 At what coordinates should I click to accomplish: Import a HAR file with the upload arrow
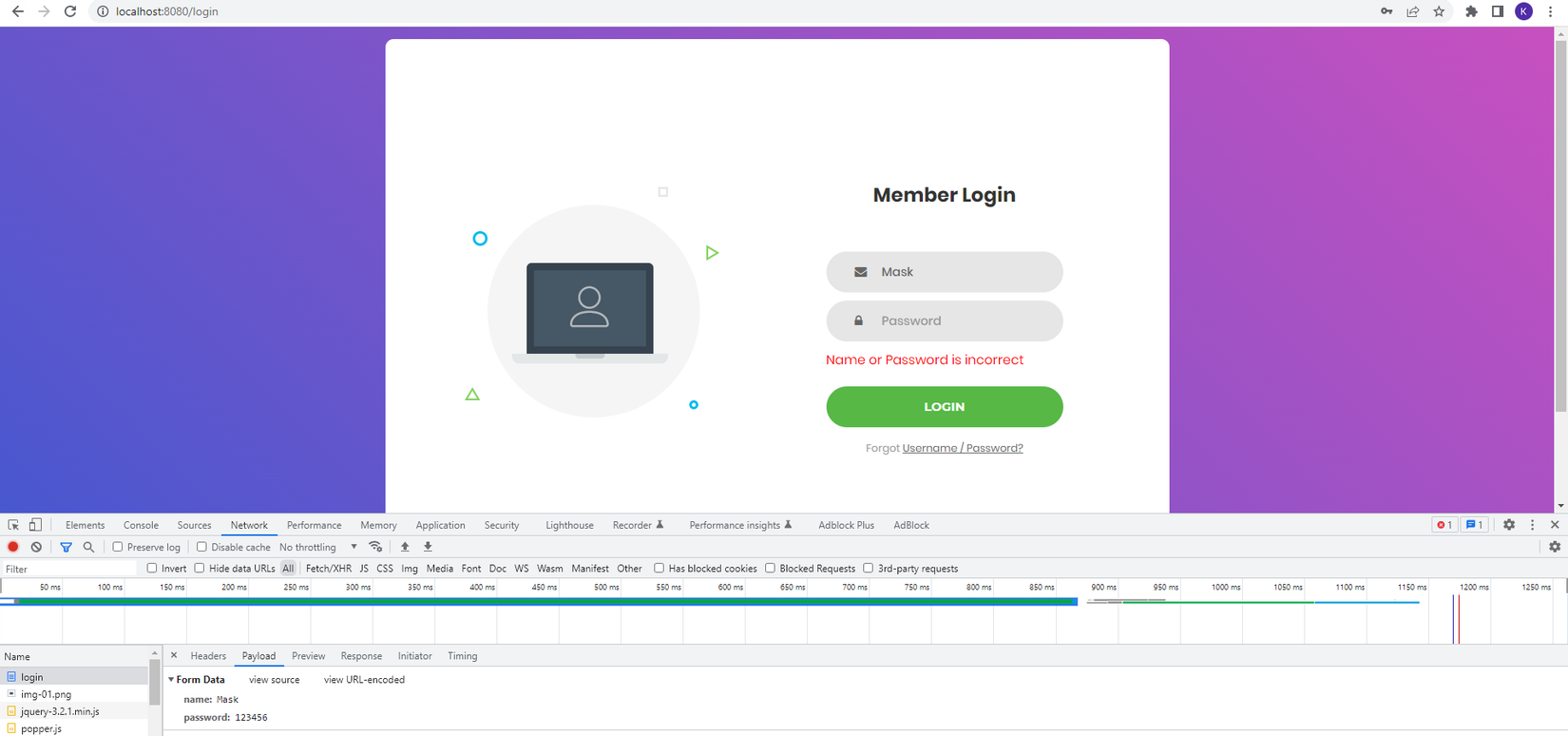pyautogui.click(x=405, y=547)
